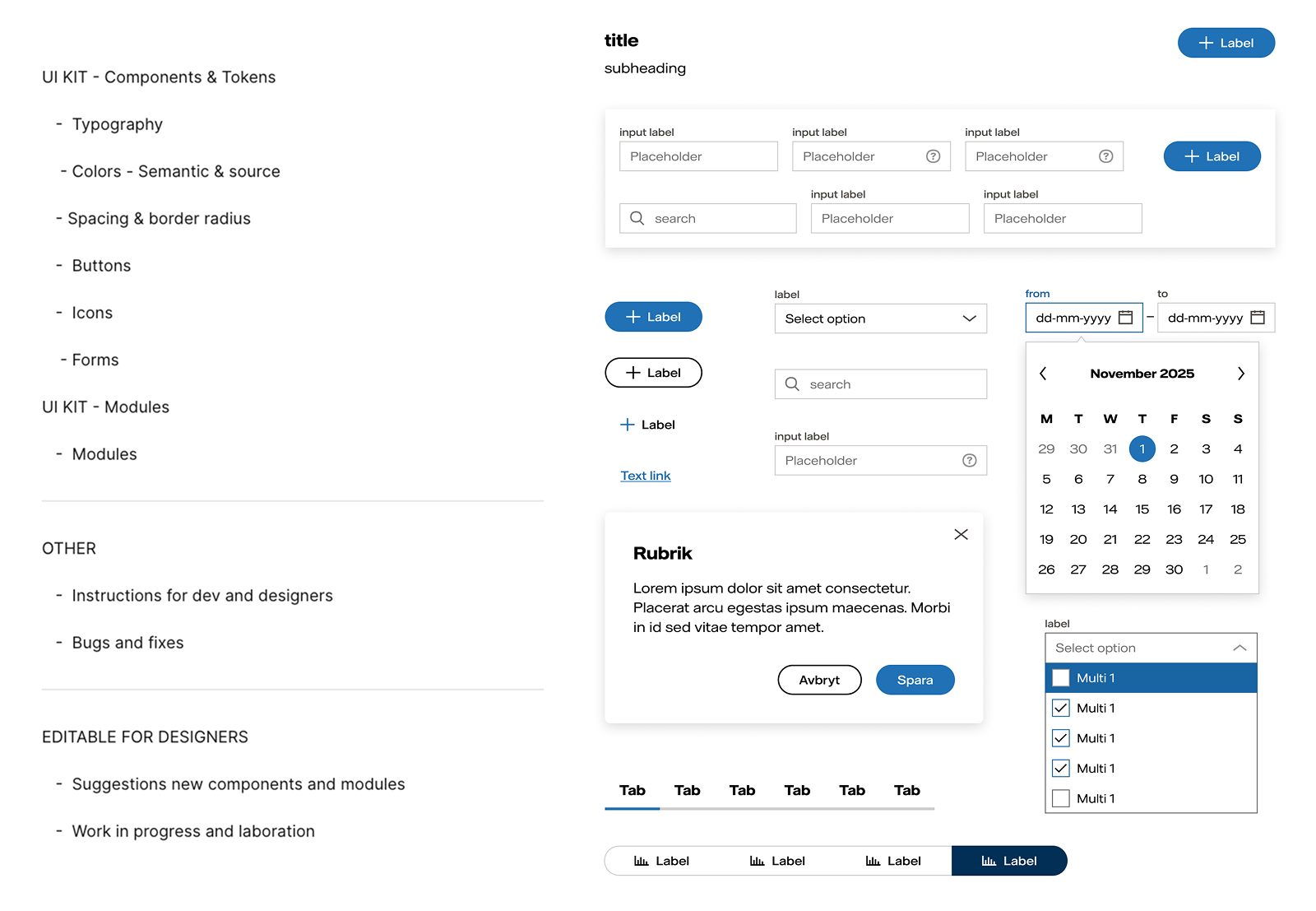
Task: Click the calendar icon in the 'to' date field
Action: point(1257,318)
